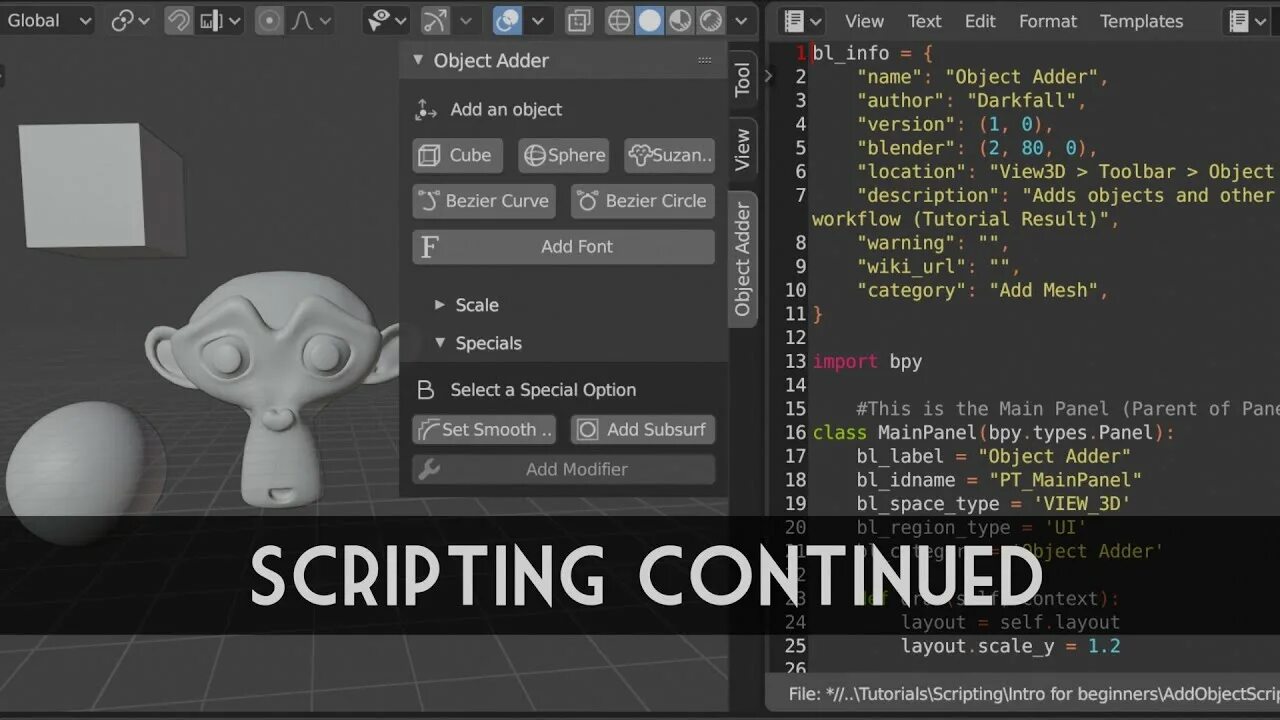Open the overlays options dropdown arrow
Viewport: 1280px width, 720px height.
537,20
